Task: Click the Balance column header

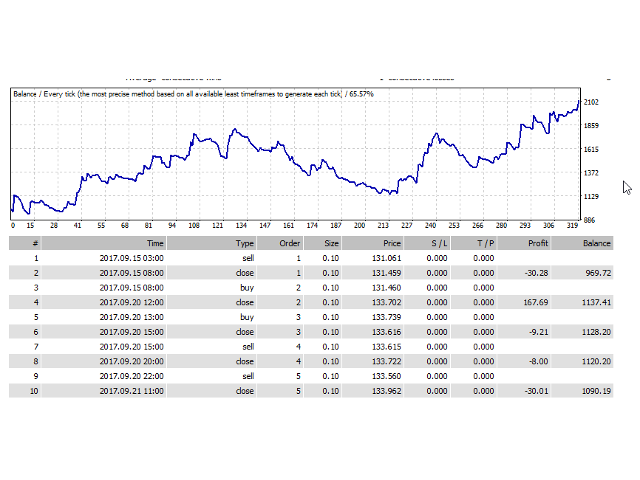Action: coord(582,243)
